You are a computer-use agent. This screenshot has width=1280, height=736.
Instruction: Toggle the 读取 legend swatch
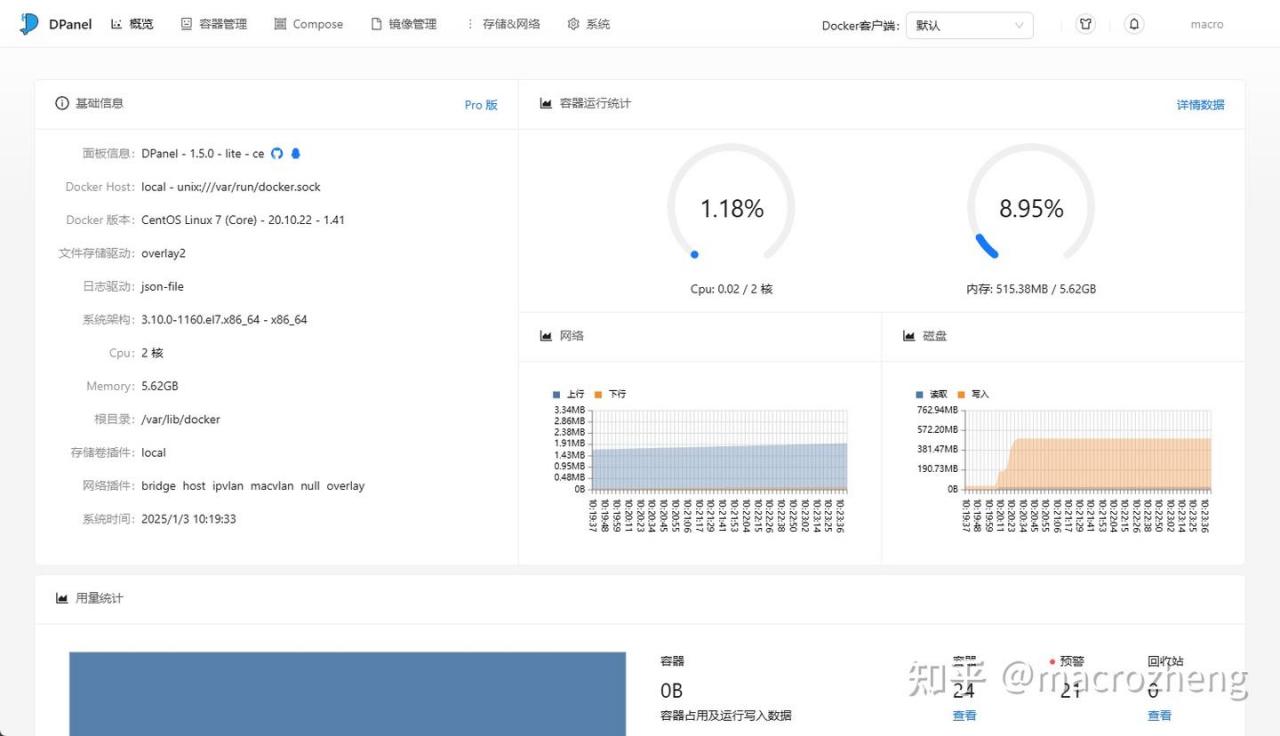(920, 394)
